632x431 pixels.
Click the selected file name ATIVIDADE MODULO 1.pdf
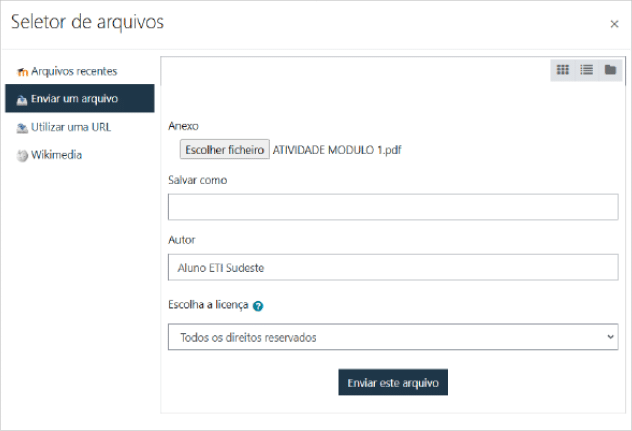pos(337,150)
